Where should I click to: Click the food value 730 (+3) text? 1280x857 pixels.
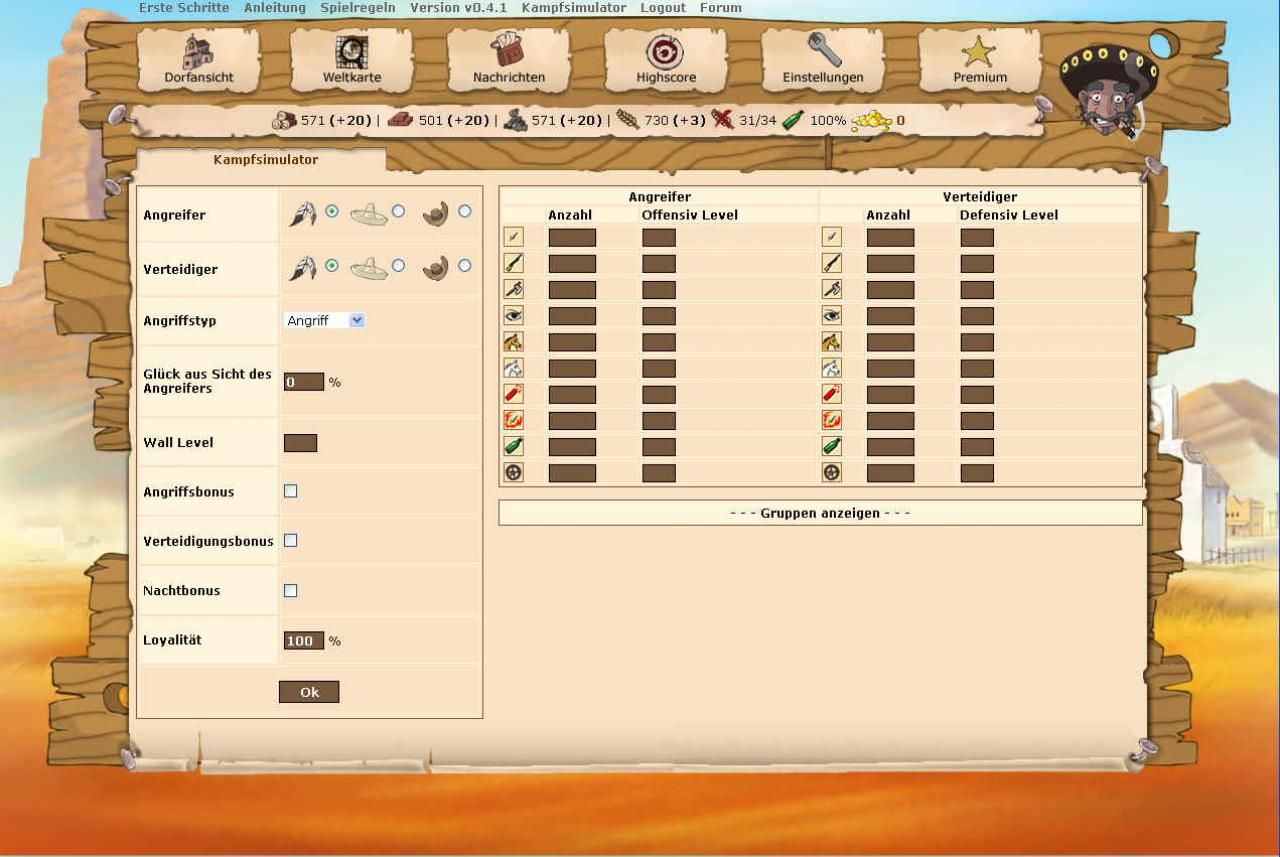[675, 121]
